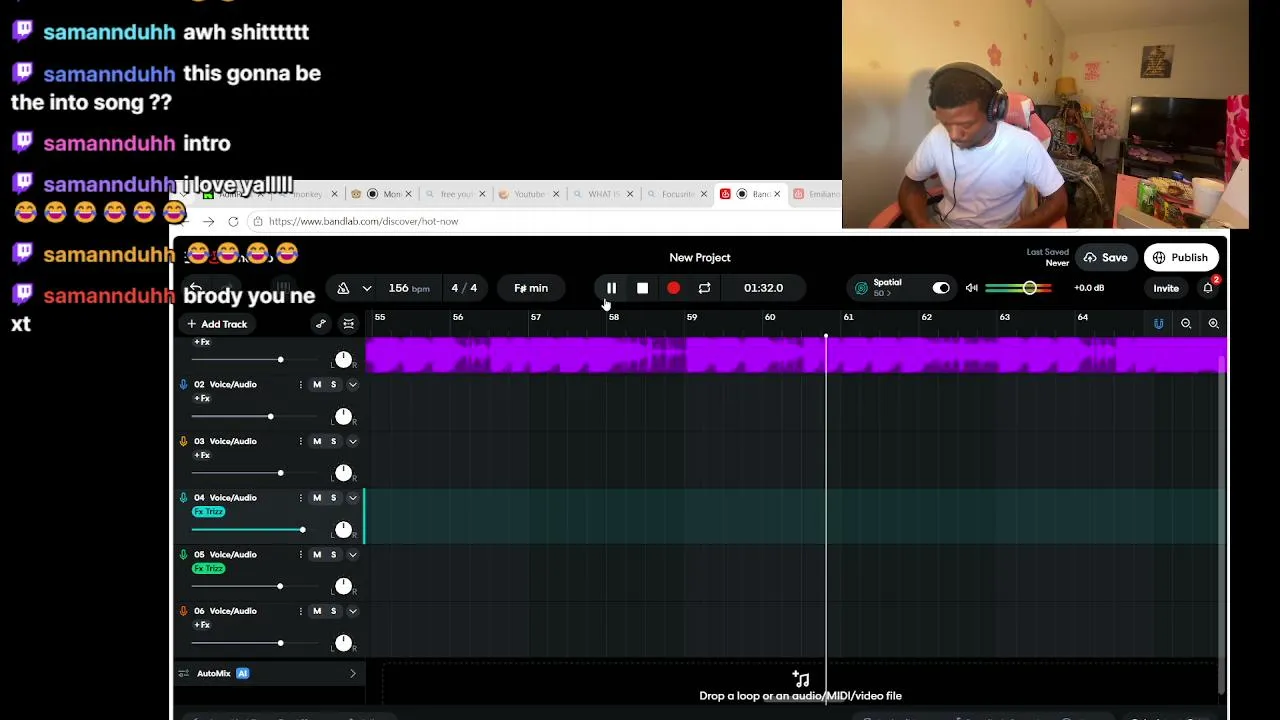The image size is (1280, 720).
Task: Pause playback in BandLab
Action: point(611,288)
